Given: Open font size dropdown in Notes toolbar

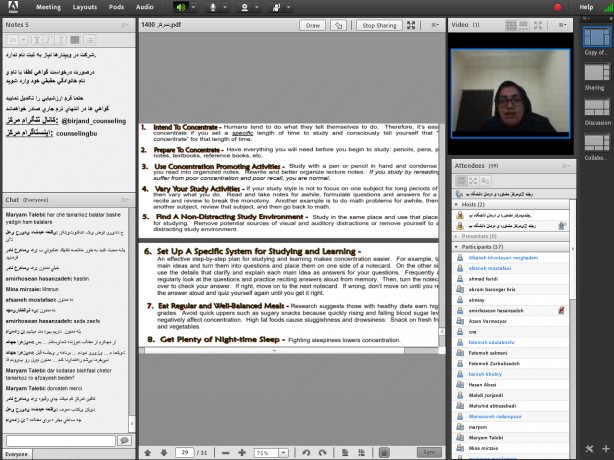Looking at the screenshot, I should (x=23, y=40).
